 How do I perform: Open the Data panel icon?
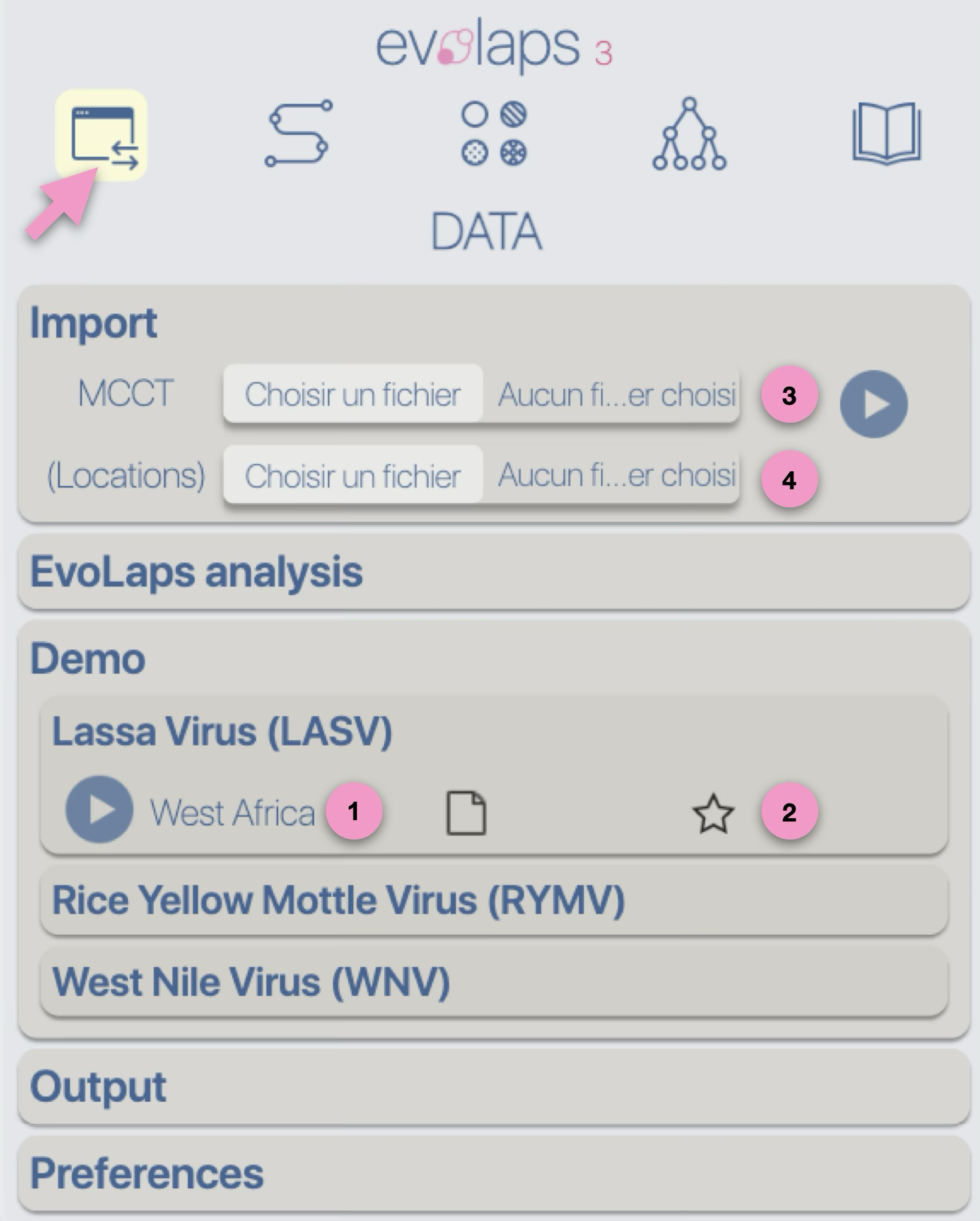tap(101, 135)
